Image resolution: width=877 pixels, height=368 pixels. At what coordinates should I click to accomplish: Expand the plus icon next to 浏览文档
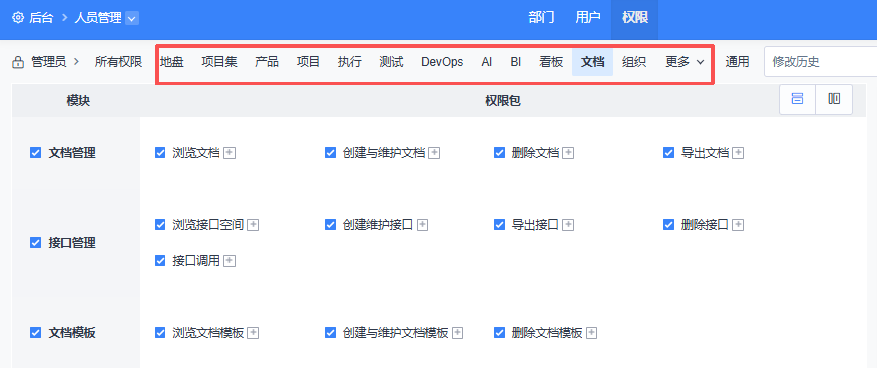click(229, 153)
